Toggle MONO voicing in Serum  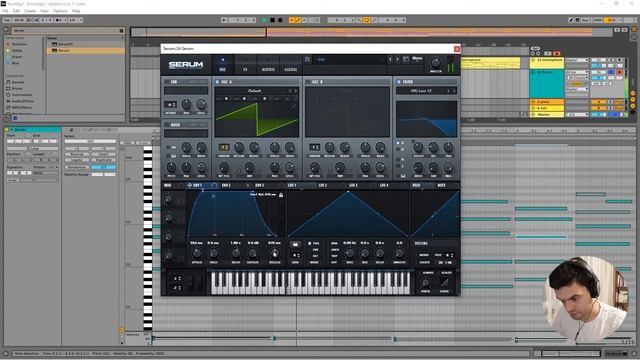[424, 255]
